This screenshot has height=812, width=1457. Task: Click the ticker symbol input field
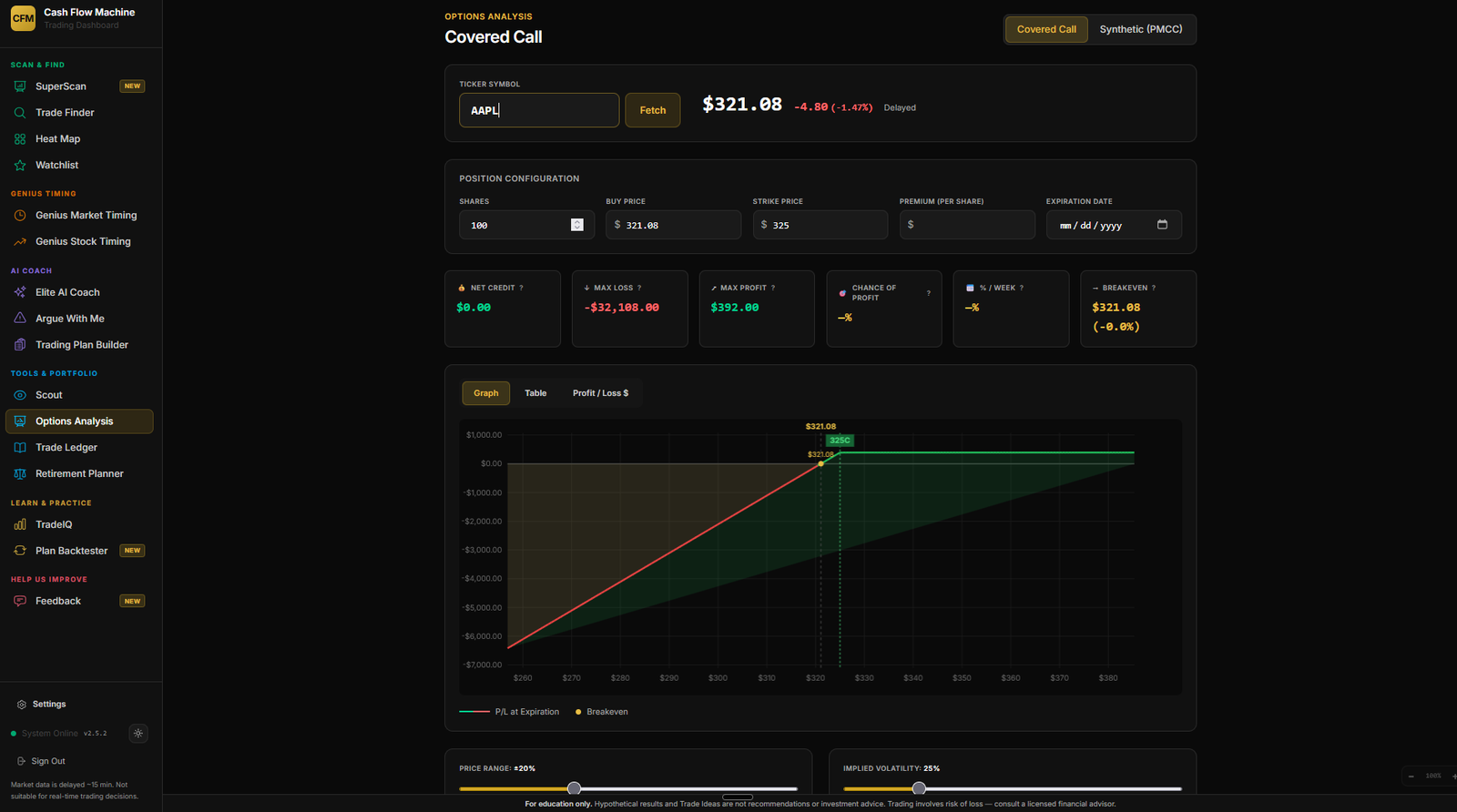(x=539, y=110)
